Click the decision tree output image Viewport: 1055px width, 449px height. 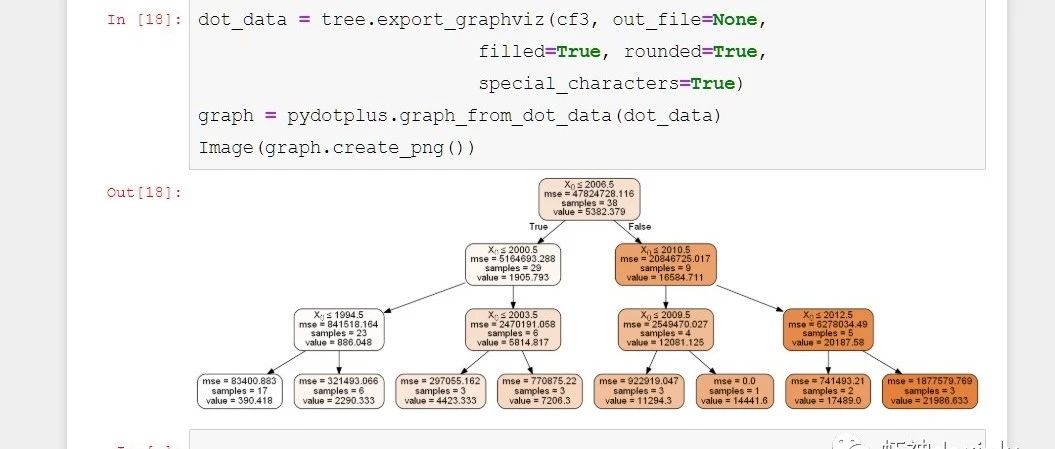coord(587,293)
